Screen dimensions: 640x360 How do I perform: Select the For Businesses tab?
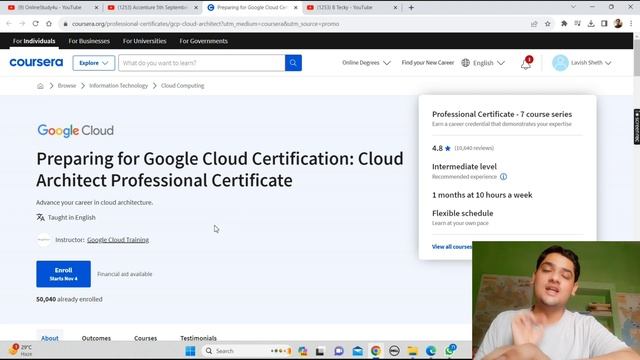[89, 41]
